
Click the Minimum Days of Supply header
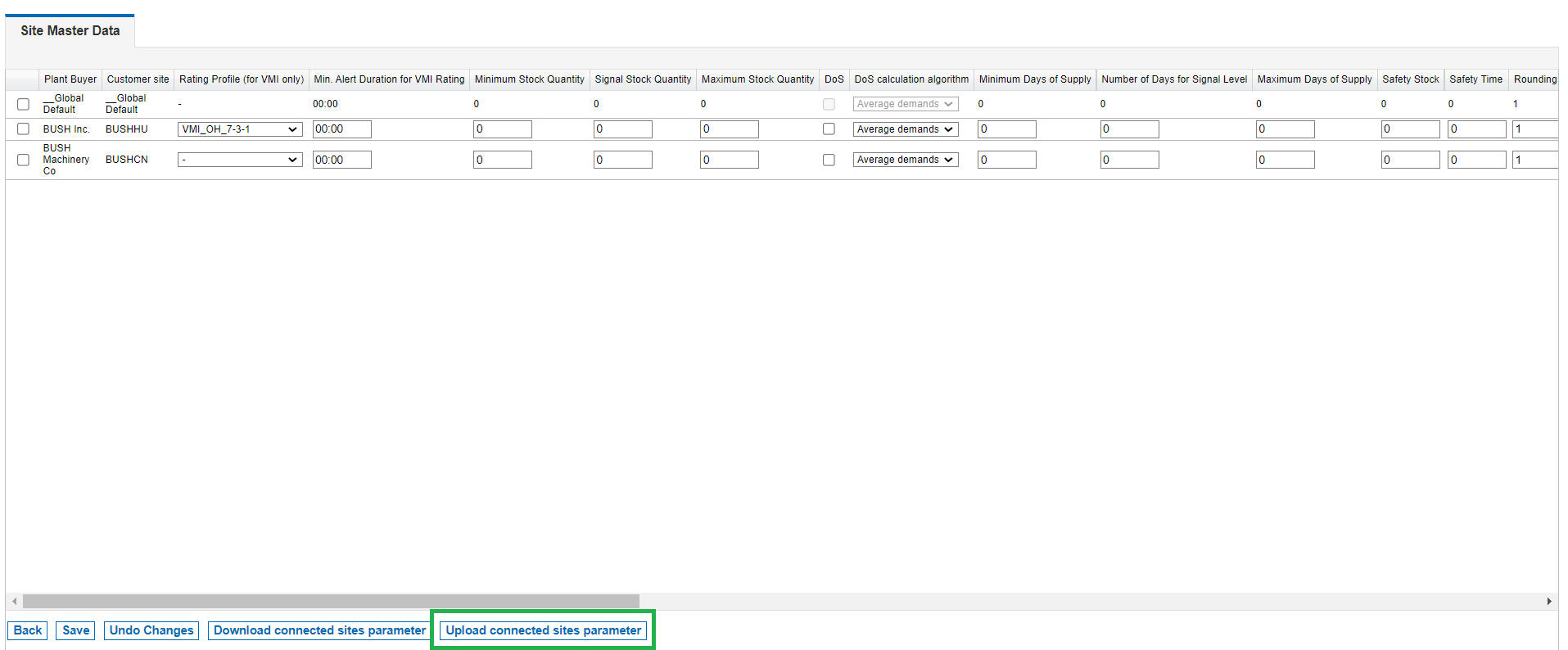click(x=1035, y=79)
